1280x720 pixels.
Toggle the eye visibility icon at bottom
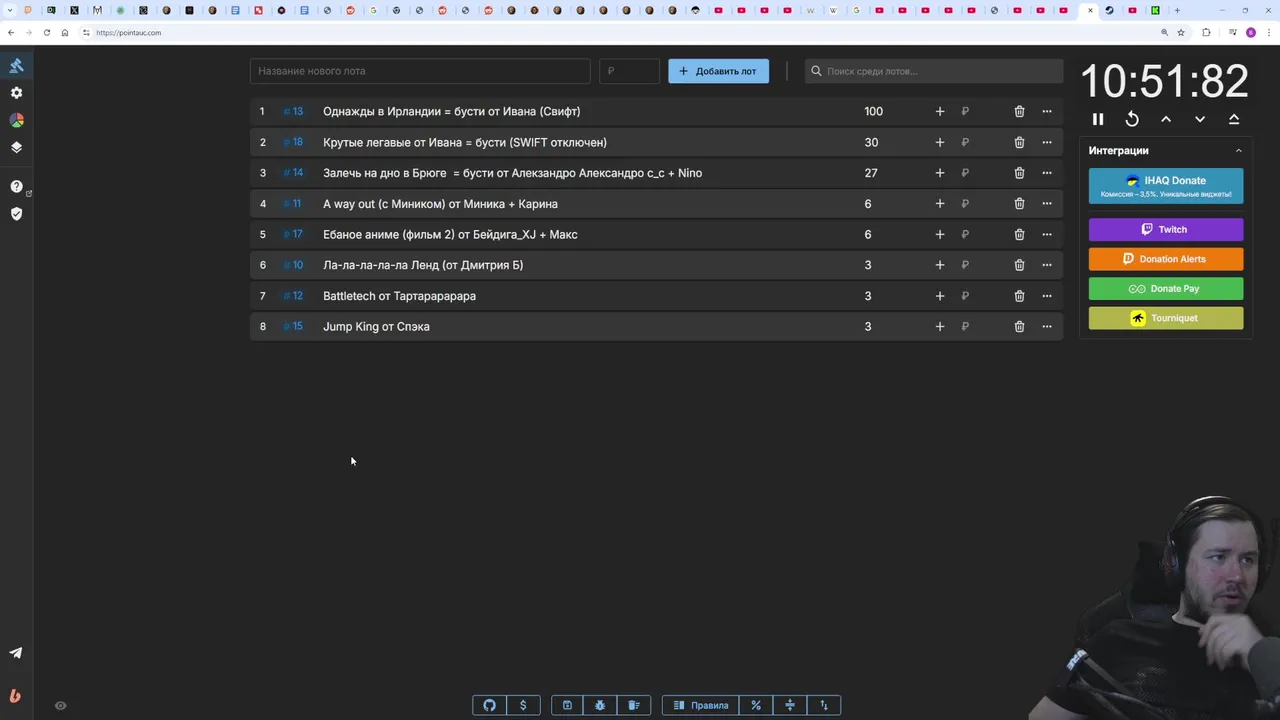tap(60, 706)
